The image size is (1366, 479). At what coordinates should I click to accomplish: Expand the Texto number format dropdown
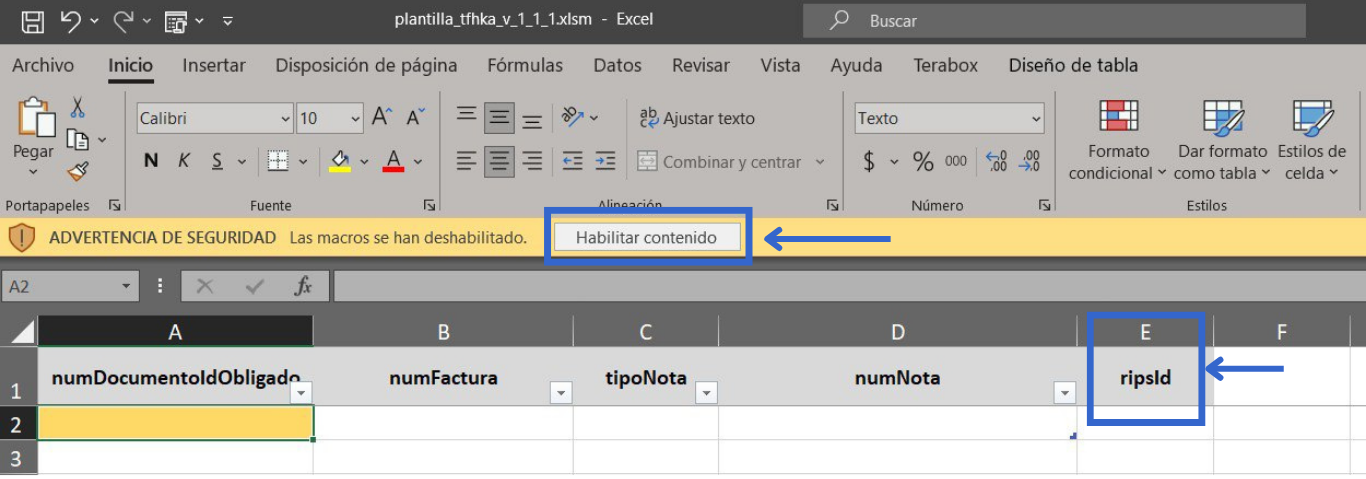tap(1036, 119)
